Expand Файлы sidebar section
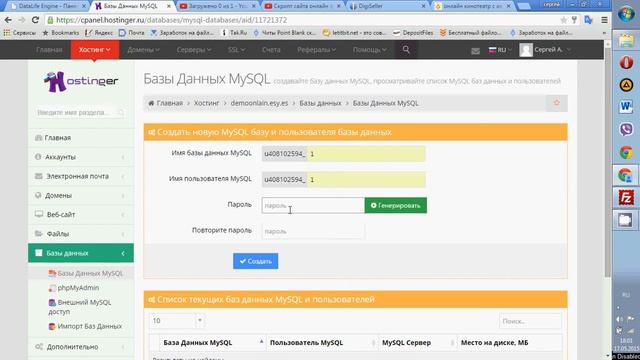Image resolution: width=640 pixels, height=360 pixels. pos(81,234)
